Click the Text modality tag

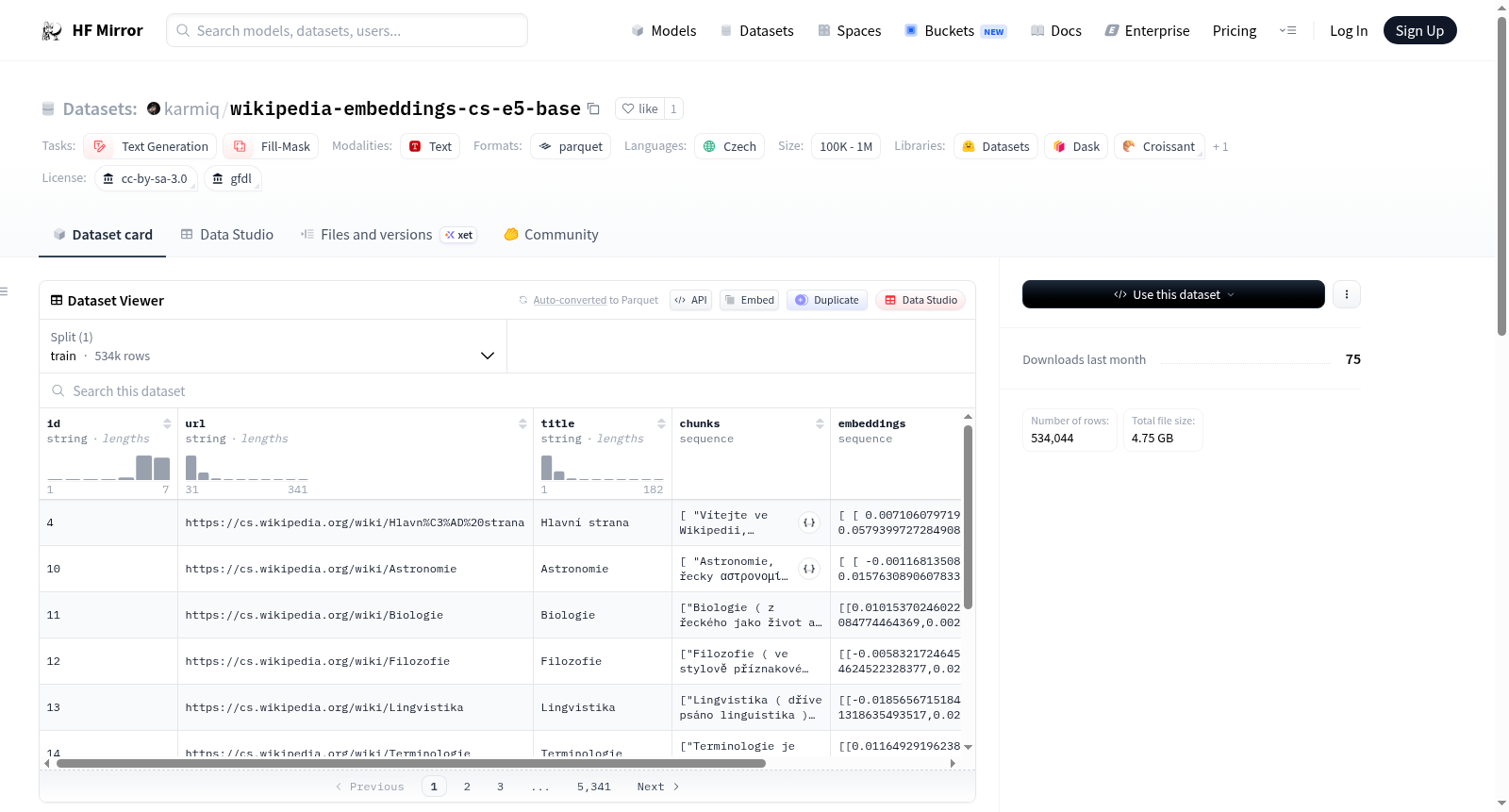430,146
